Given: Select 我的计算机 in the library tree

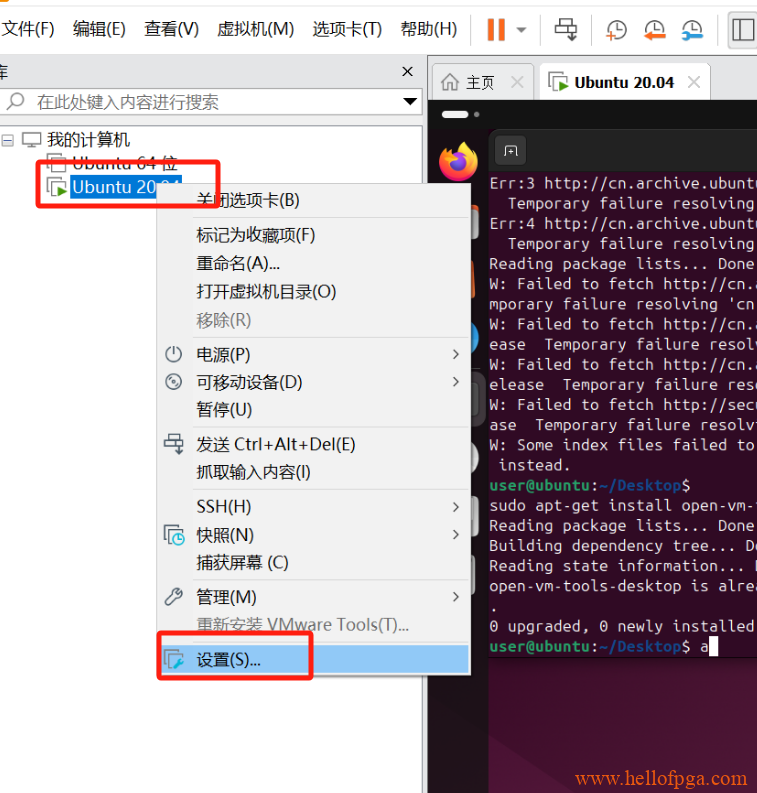Looking at the screenshot, I should pos(88,140).
